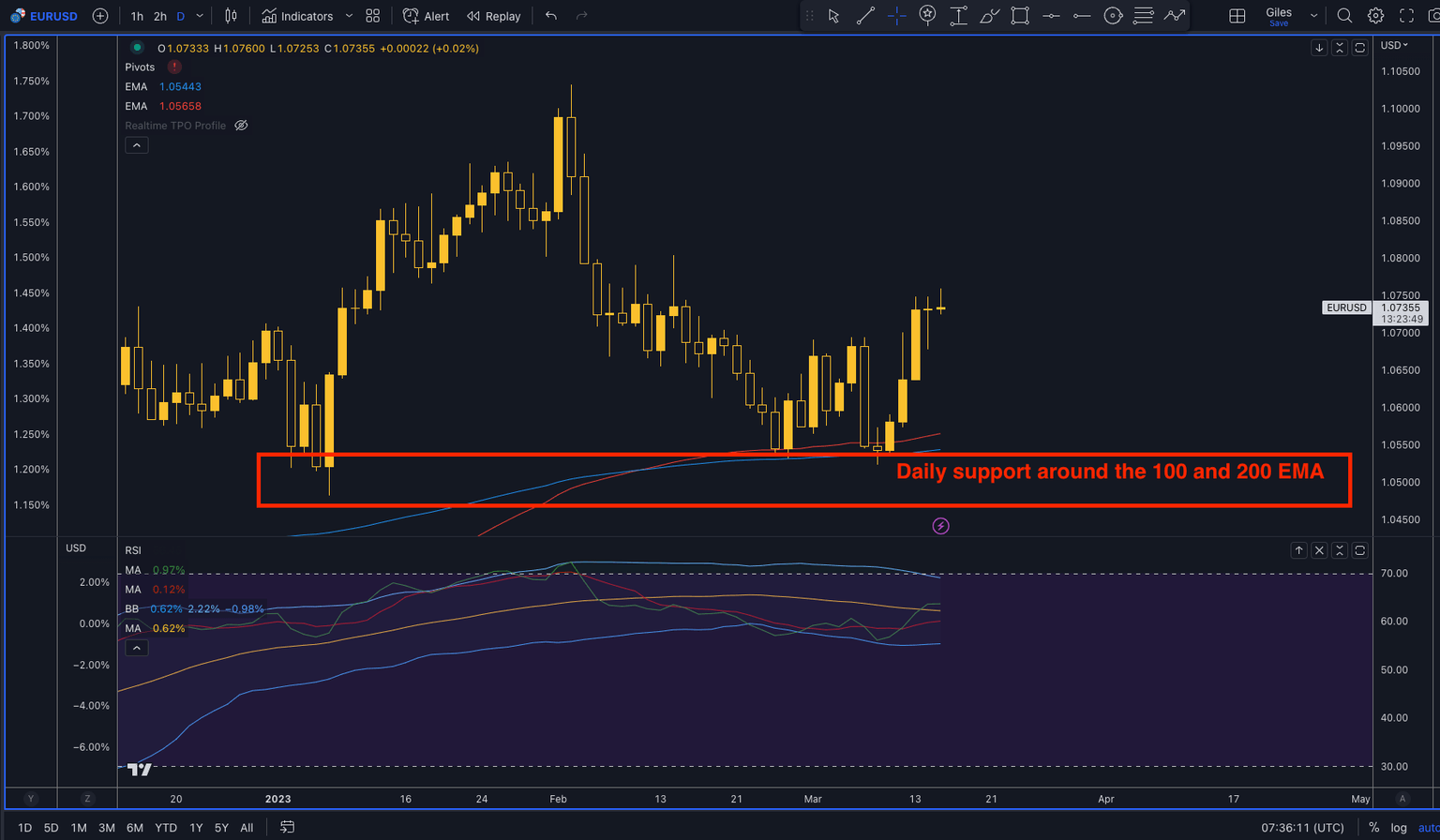Screen dimensions: 1440x840
Task: View the Pivots indicator error warning
Action: [174, 67]
